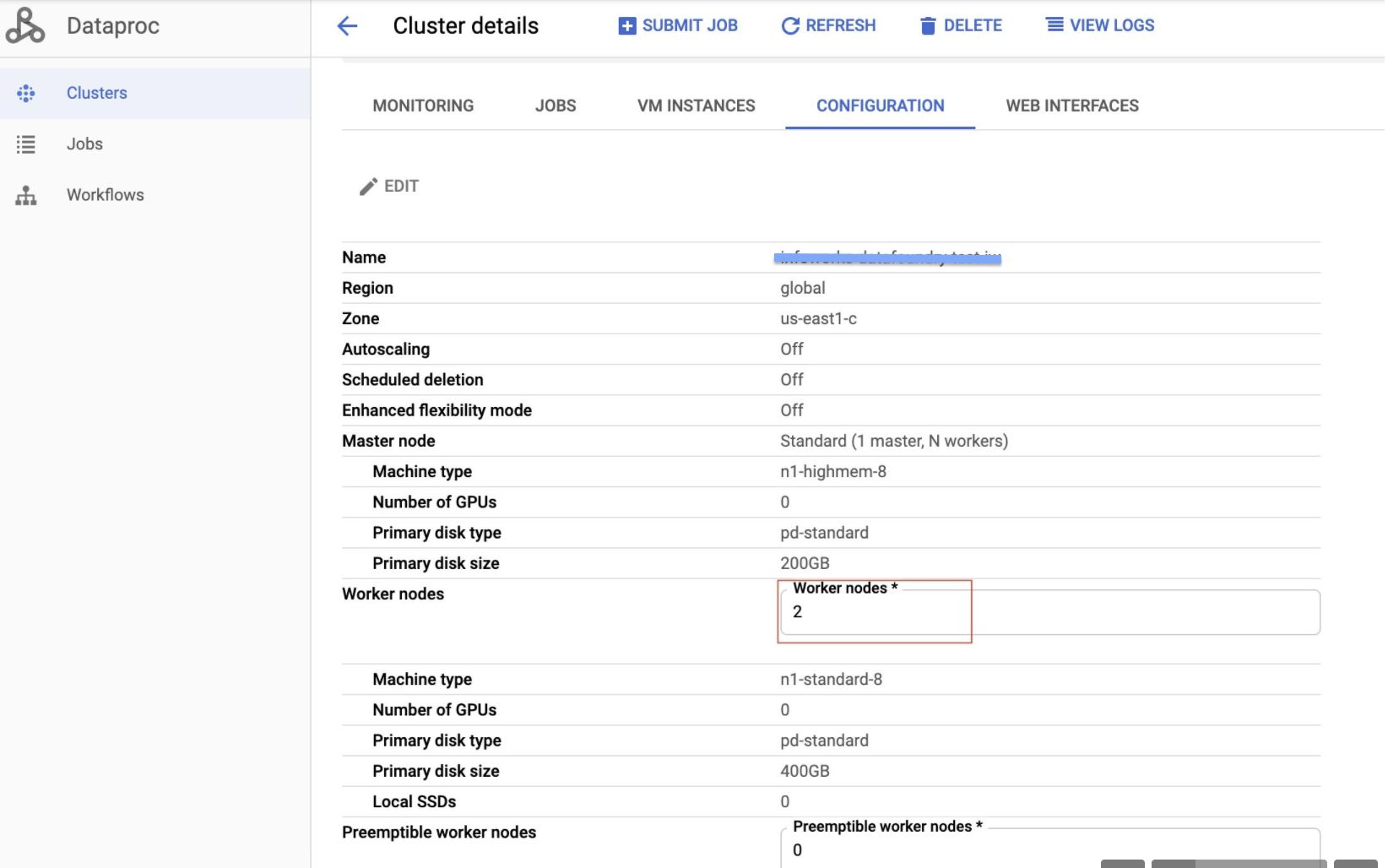
Task: Switch to the VM Instances tab
Action: [x=697, y=106]
